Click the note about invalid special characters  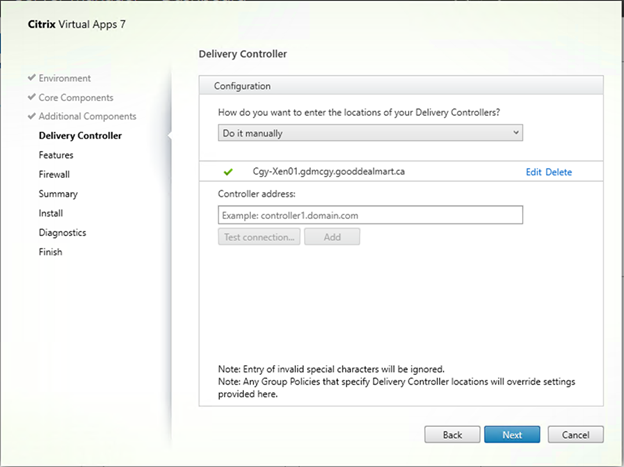point(331,369)
